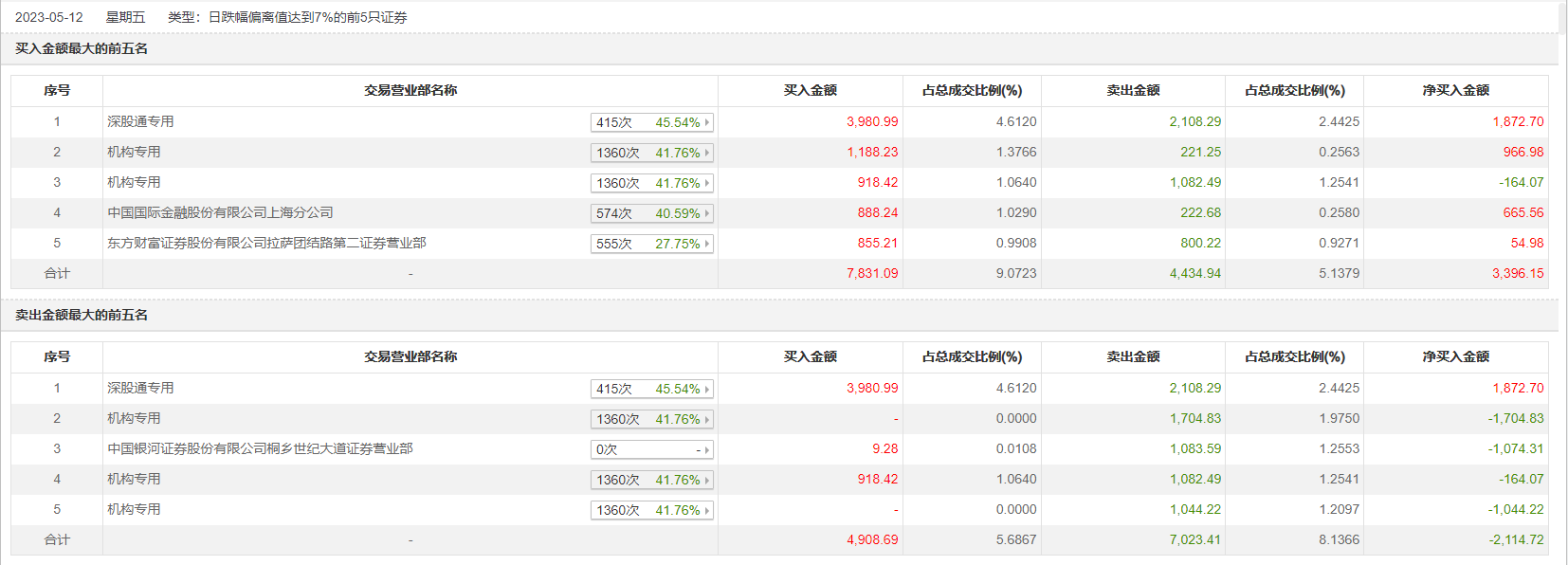This screenshot has height=565, width=1568.
Task: Click the arrow icon in the 0次 box
Action: [x=707, y=449]
